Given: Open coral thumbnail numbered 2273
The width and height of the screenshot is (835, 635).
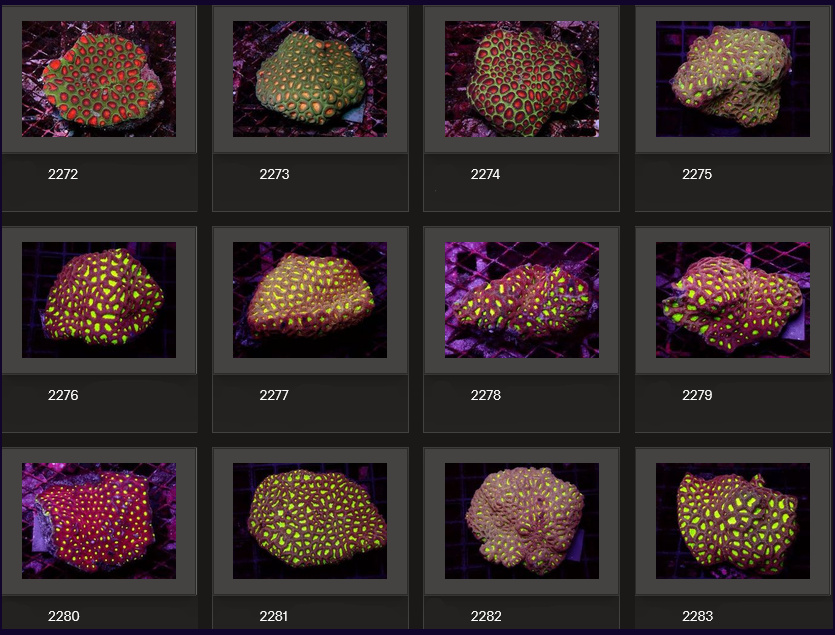Looking at the screenshot, I should pyautogui.click(x=310, y=79).
